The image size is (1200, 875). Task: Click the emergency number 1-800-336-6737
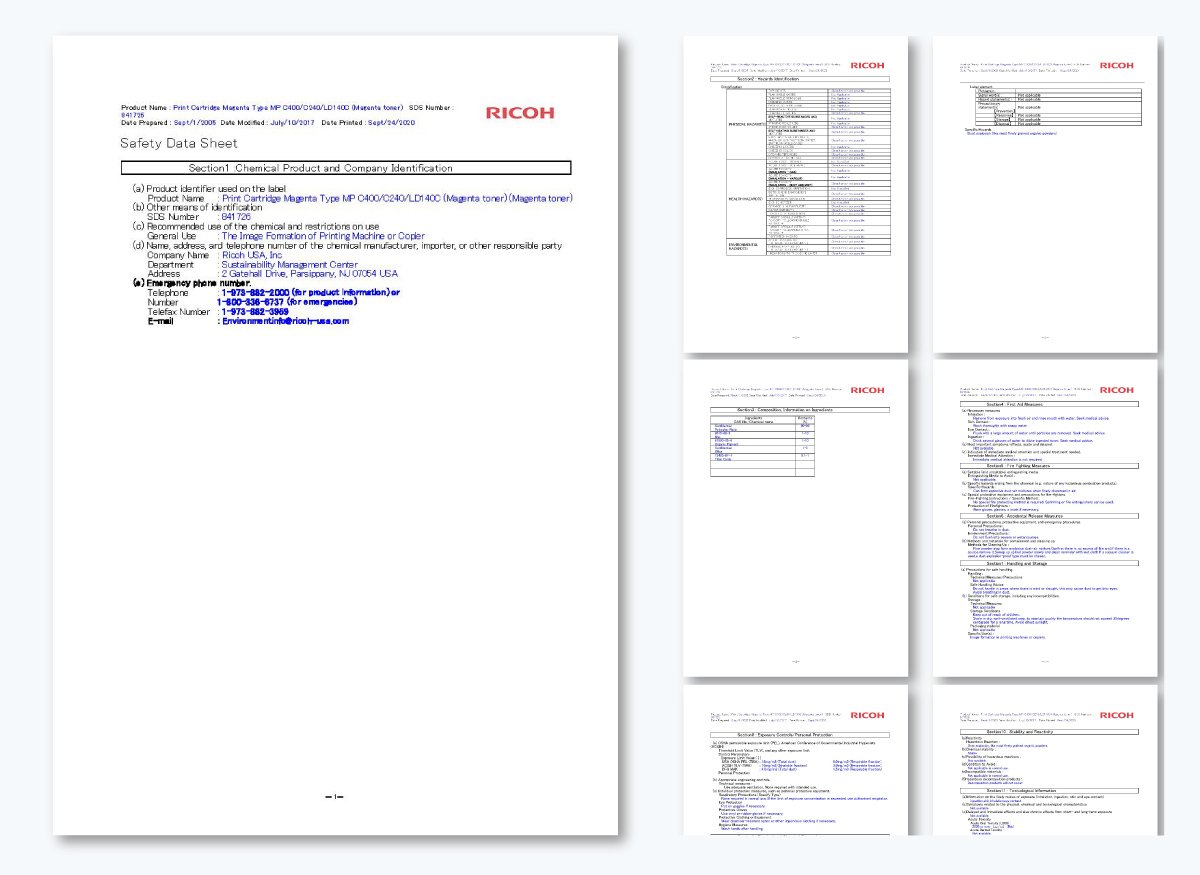click(x=250, y=302)
